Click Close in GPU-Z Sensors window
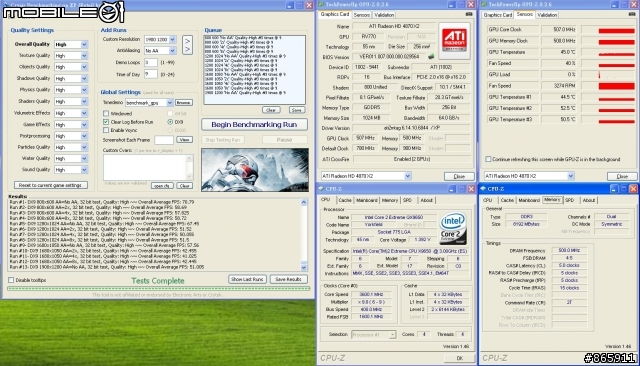 (622, 176)
